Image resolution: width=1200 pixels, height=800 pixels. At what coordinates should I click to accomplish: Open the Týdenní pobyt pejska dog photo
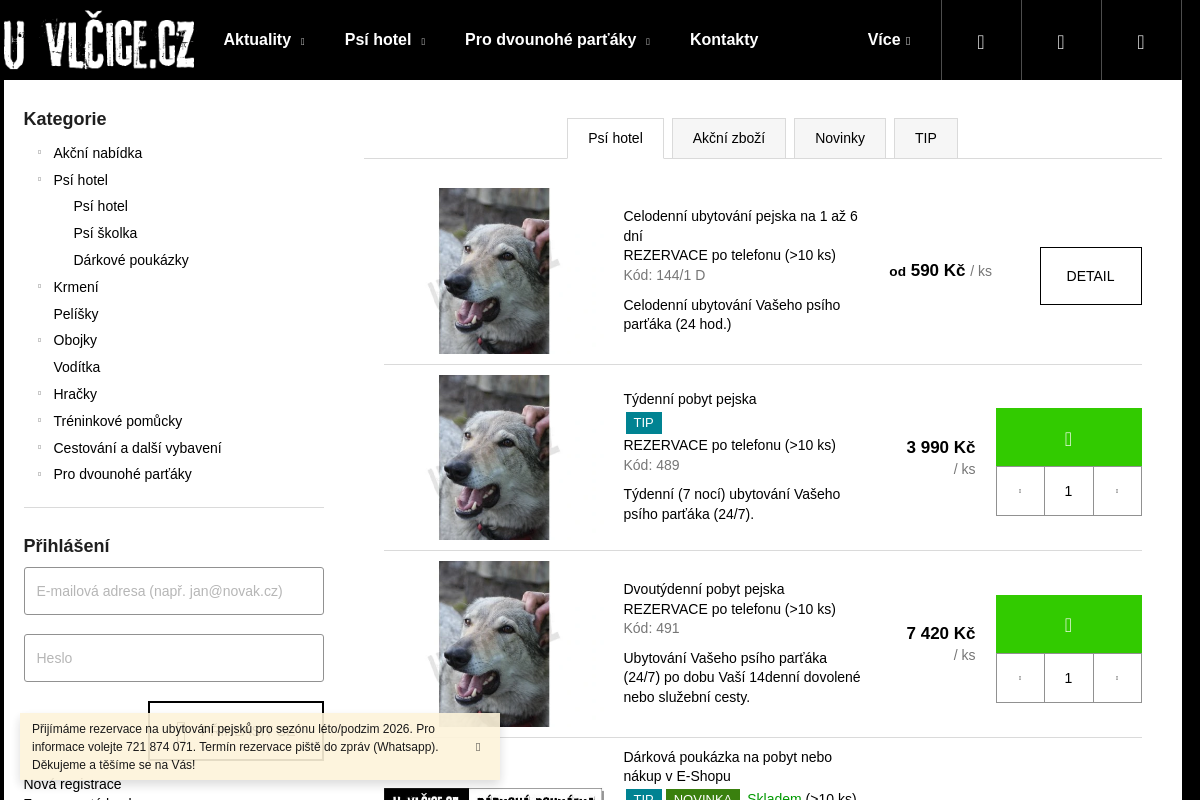[494, 457]
